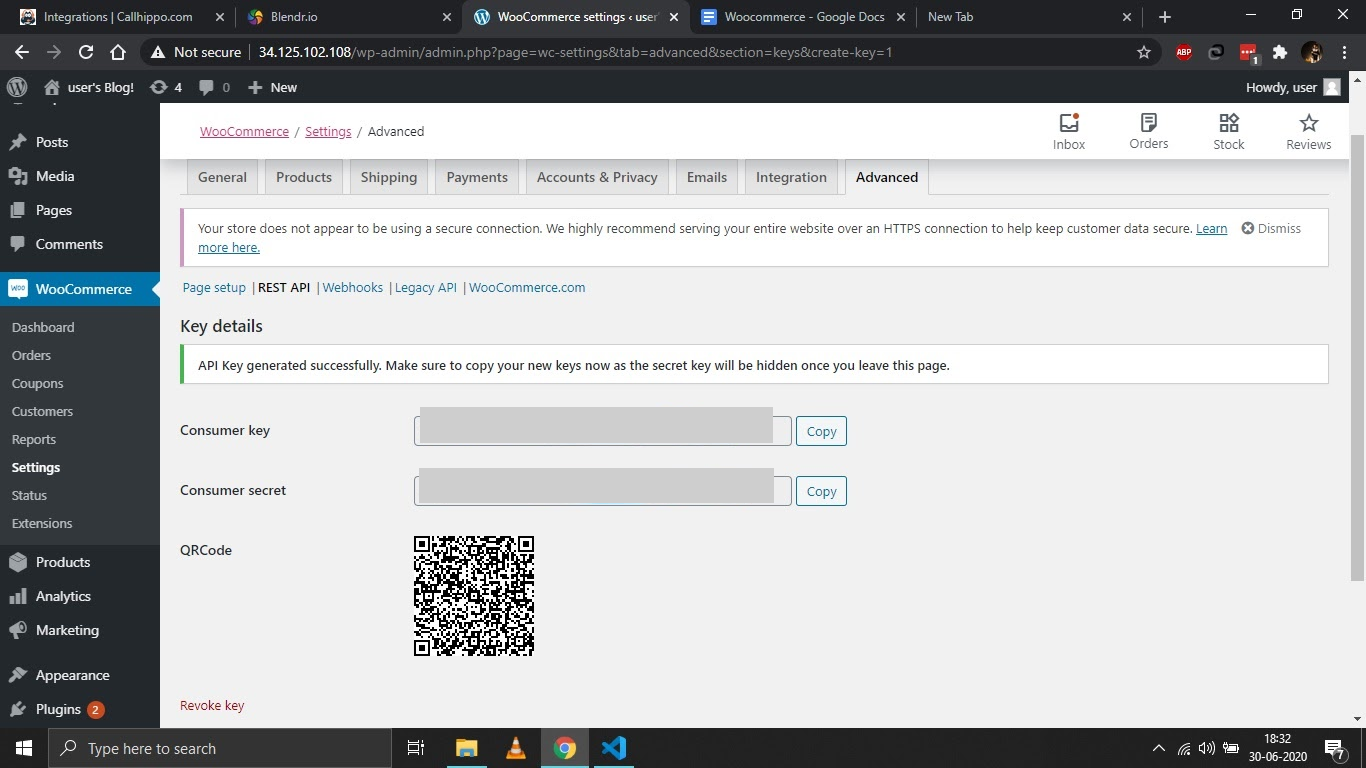The image size is (1366, 768).
Task: Click Chrome icon in taskbar
Action: (x=565, y=748)
